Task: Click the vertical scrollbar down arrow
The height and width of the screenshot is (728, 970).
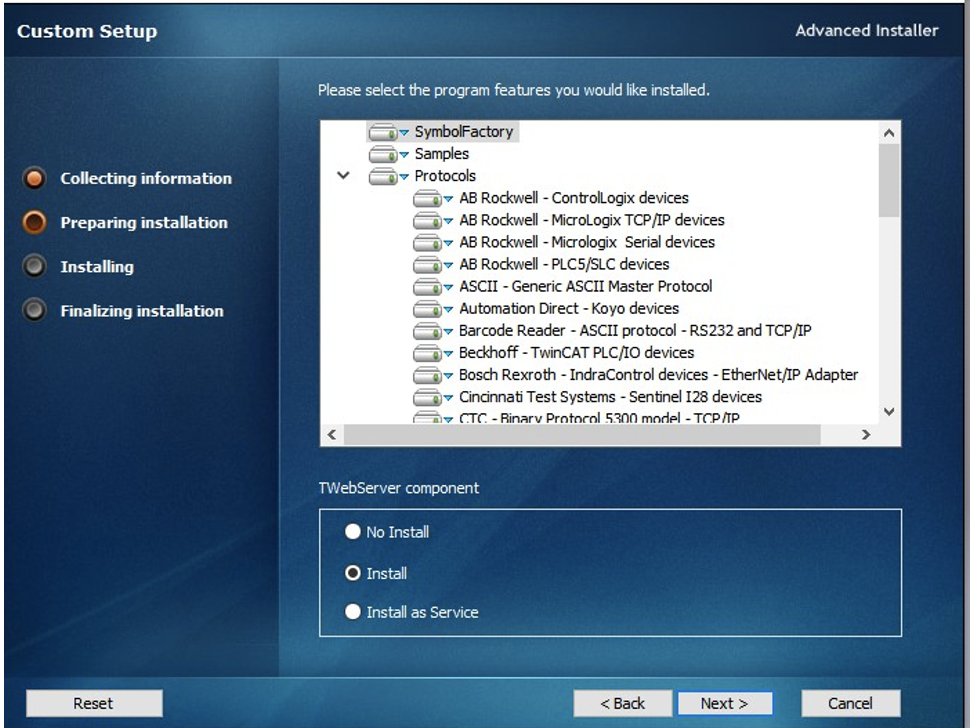Action: 889,411
